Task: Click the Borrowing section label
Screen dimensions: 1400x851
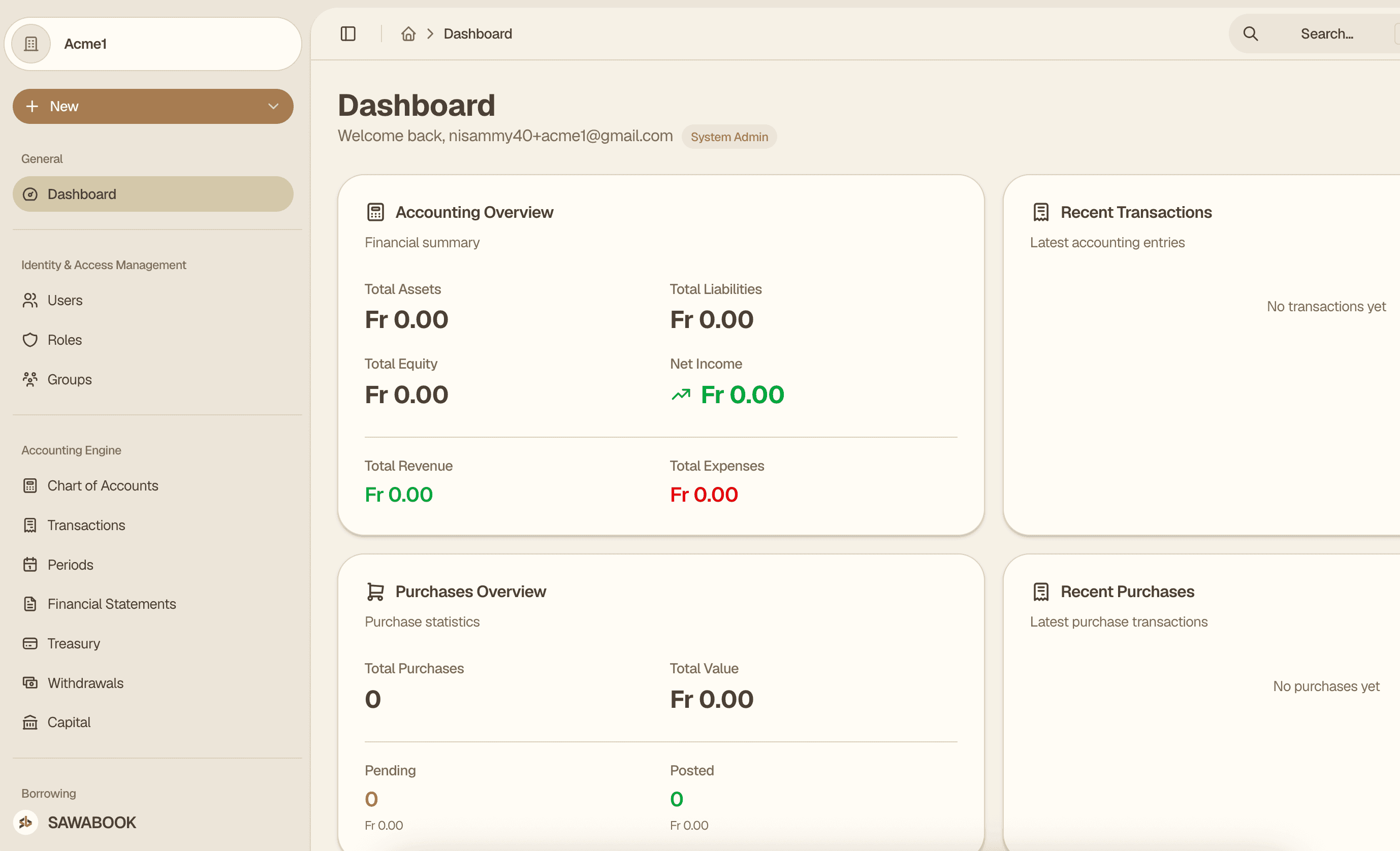Action: (x=49, y=793)
